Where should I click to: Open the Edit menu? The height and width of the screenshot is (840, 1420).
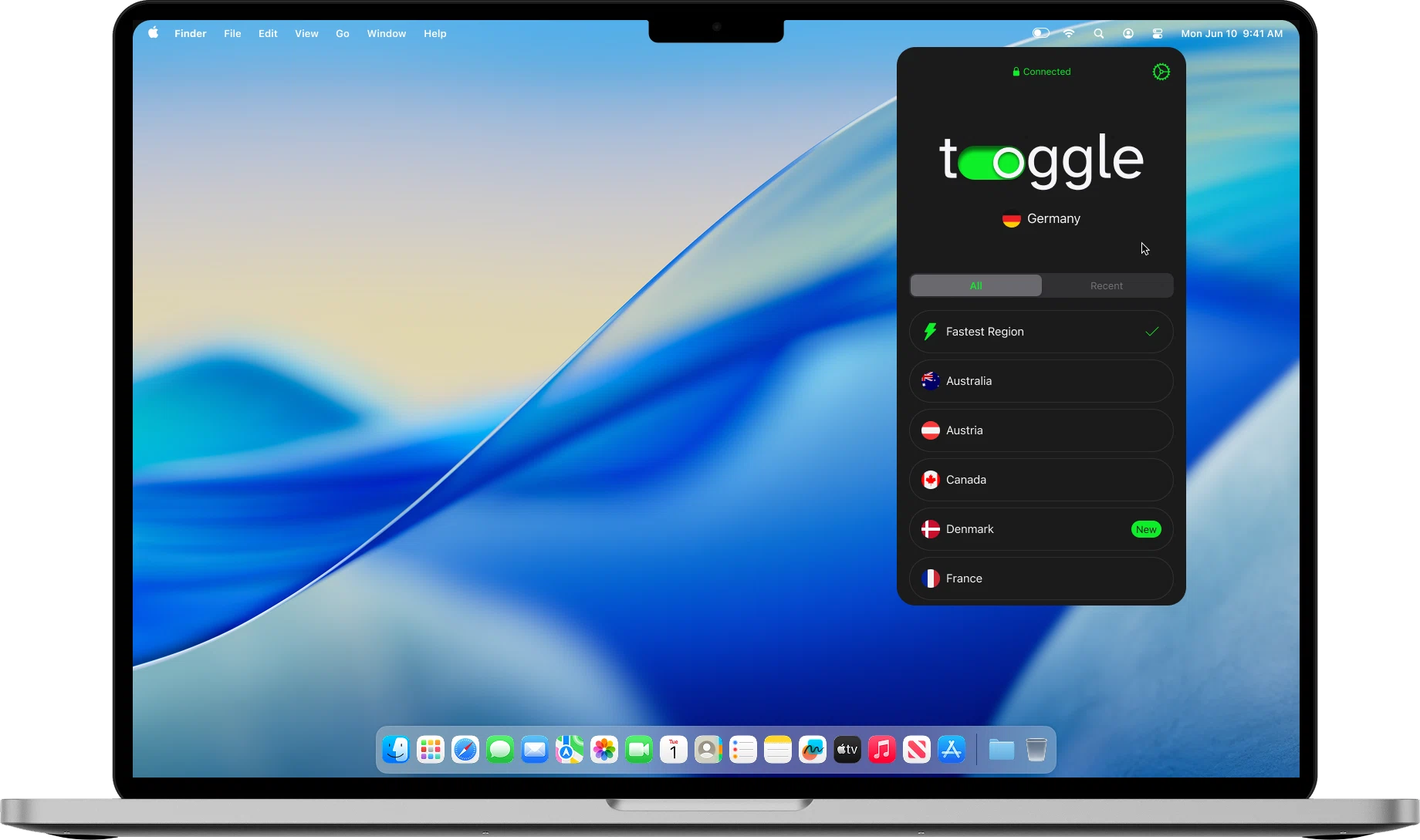pos(268,33)
